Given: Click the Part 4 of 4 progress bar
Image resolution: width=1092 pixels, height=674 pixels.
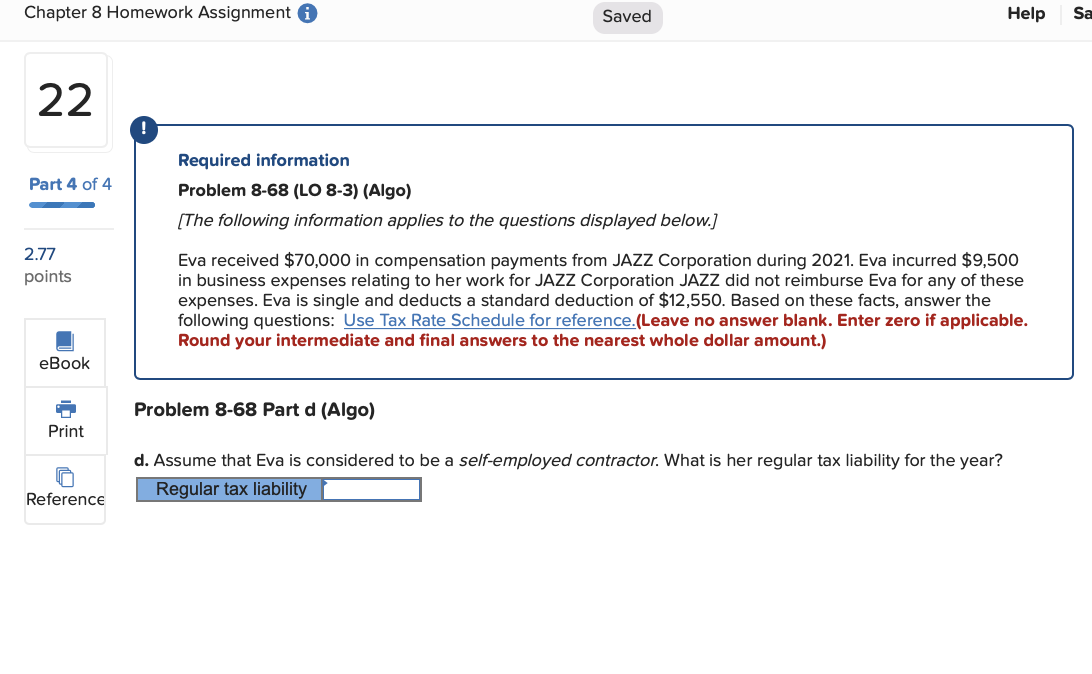Looking at the screenshot, I should point(62,202).
